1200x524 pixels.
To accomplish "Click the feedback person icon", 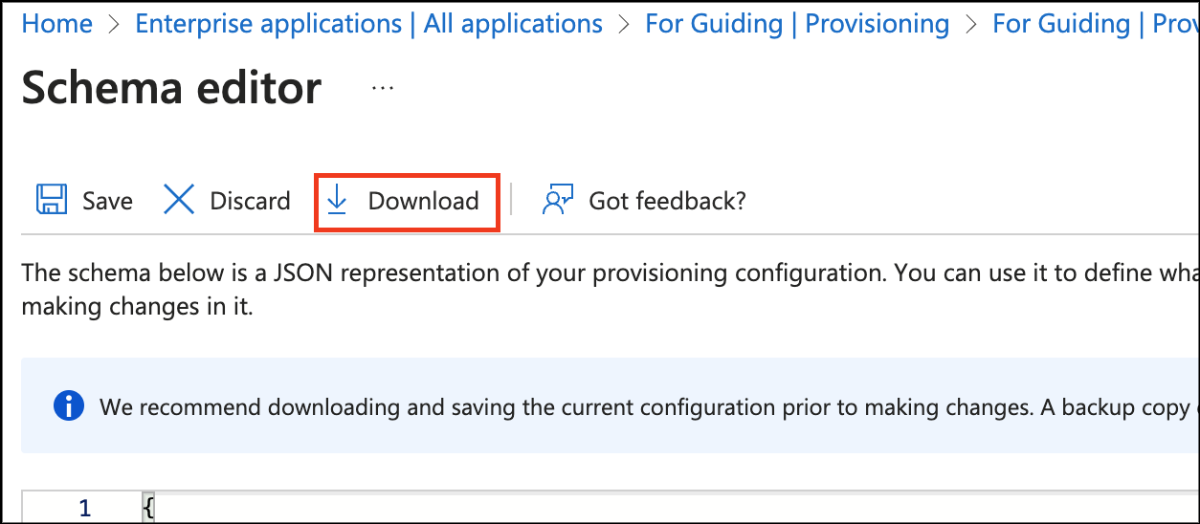I will point(557,200).
